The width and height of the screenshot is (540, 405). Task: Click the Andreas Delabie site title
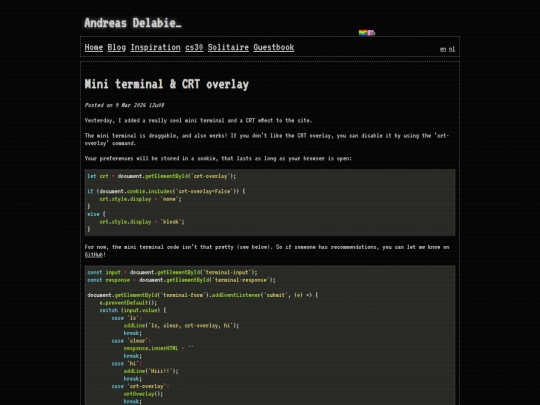click(x=133, y=23)
